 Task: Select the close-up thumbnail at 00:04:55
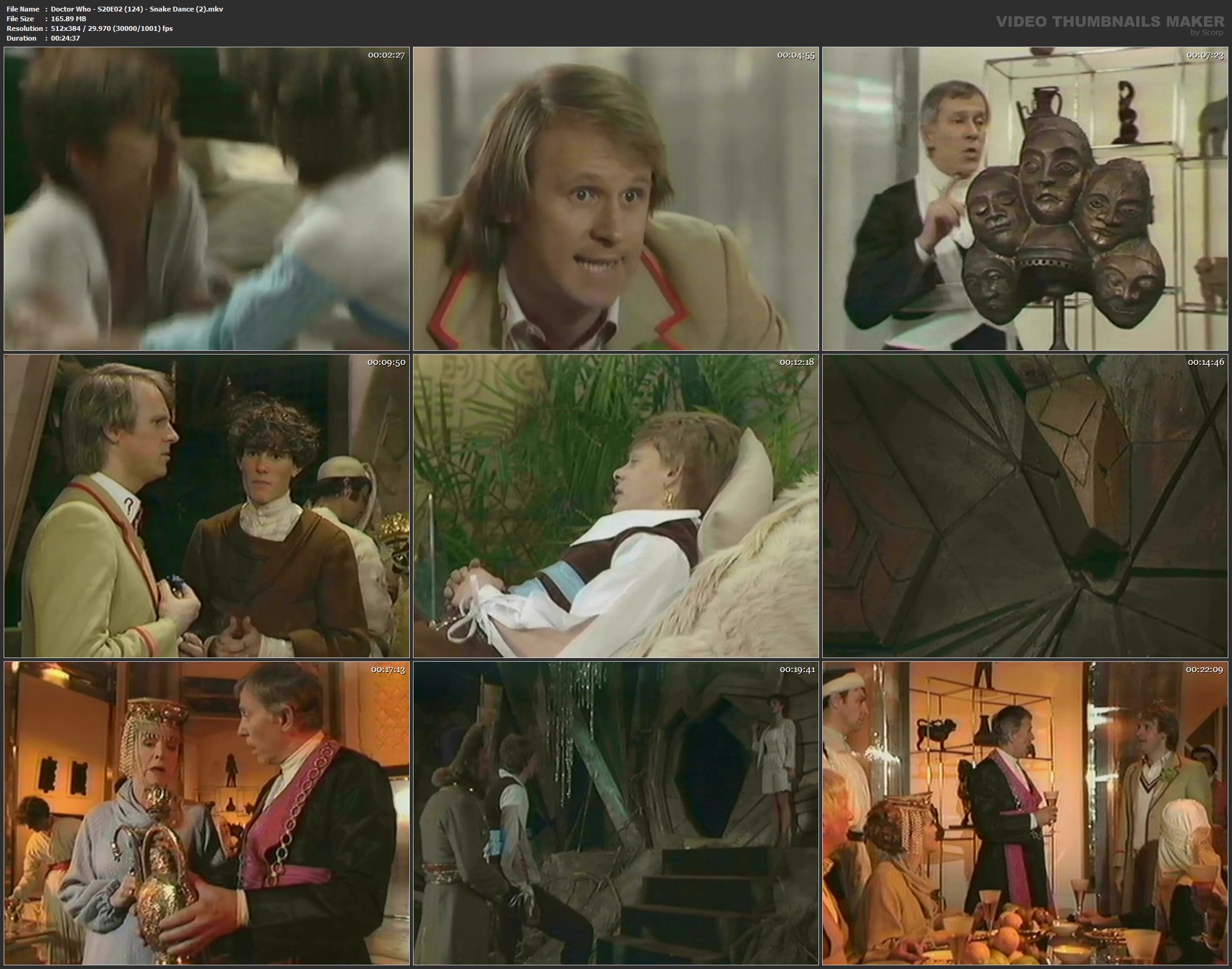616,199
